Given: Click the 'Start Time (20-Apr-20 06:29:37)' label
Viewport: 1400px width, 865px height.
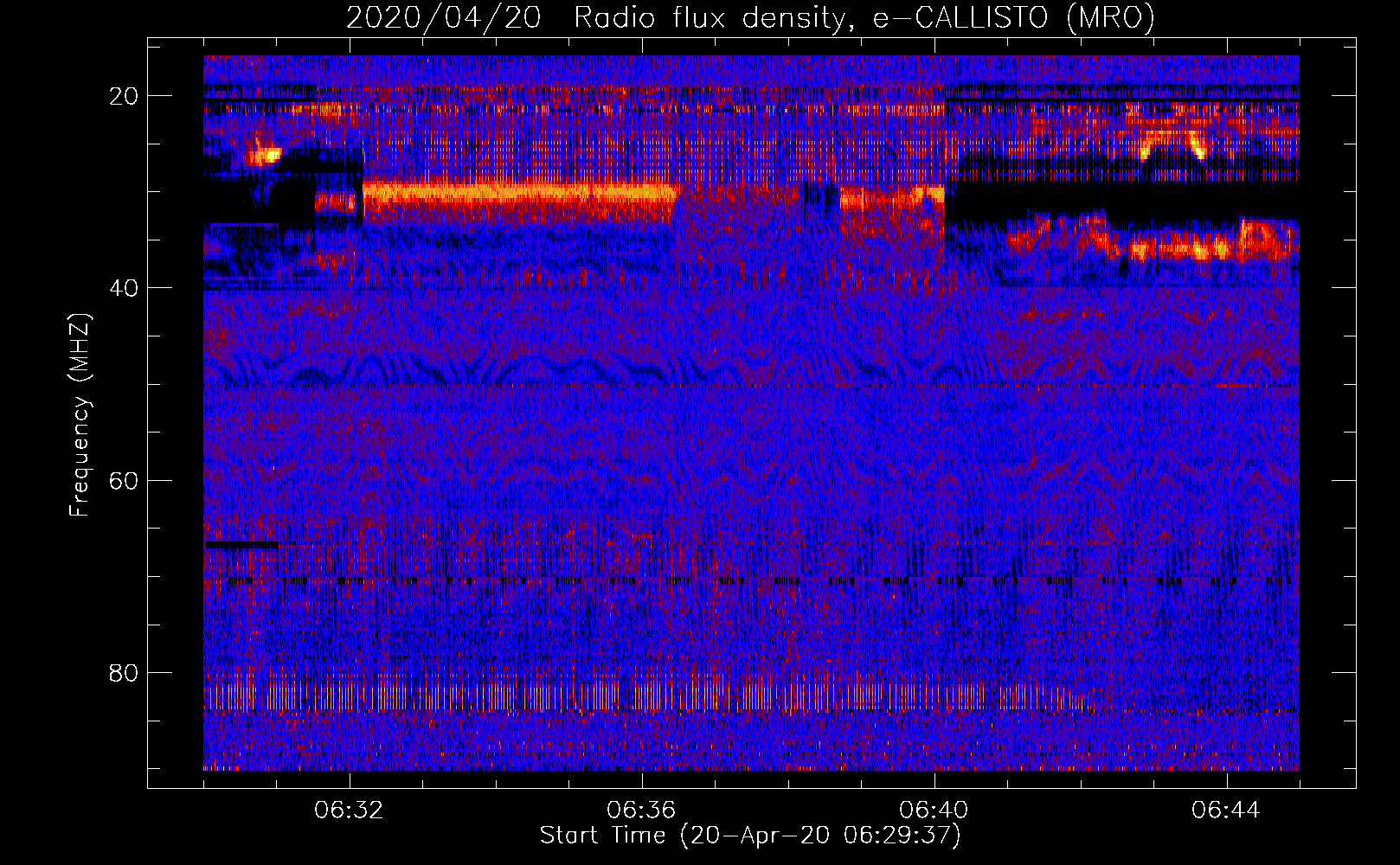Looking at the screenshot, I should (750, 836).
